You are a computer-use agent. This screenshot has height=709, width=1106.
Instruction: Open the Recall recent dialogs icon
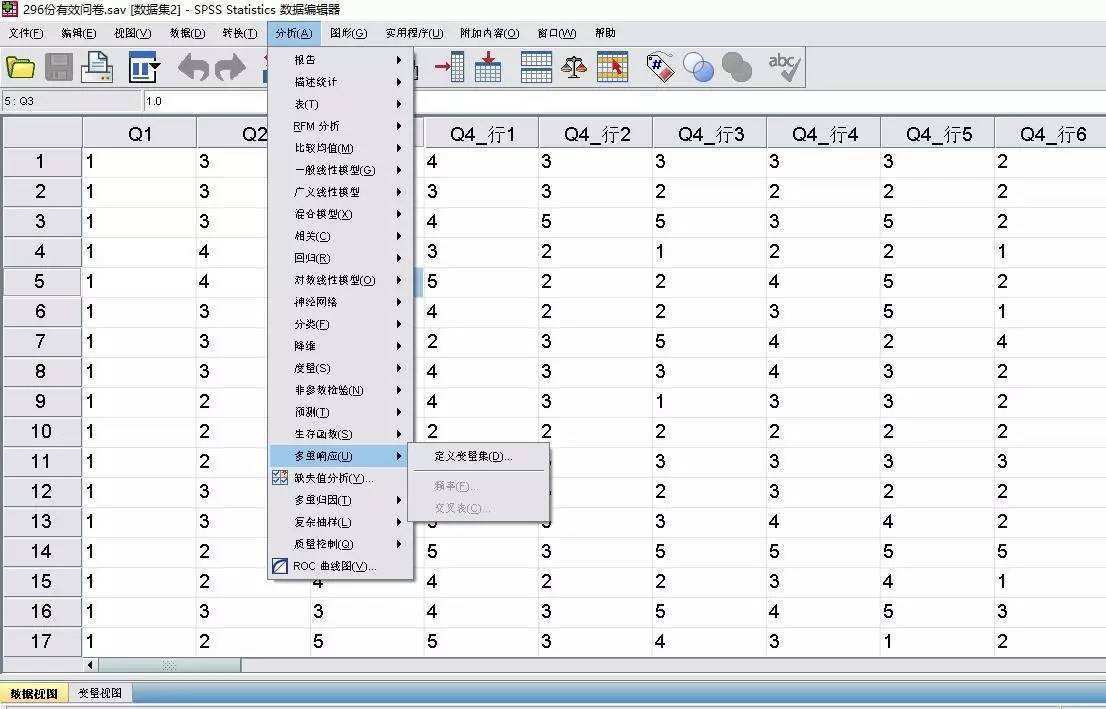(x=144, y=68)
